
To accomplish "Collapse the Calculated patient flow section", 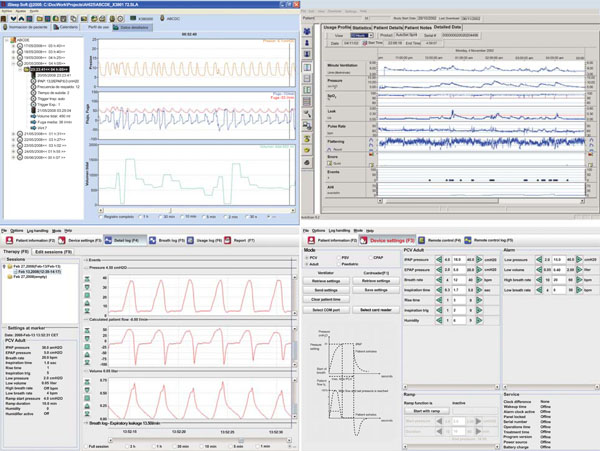I will click(86, 320).
